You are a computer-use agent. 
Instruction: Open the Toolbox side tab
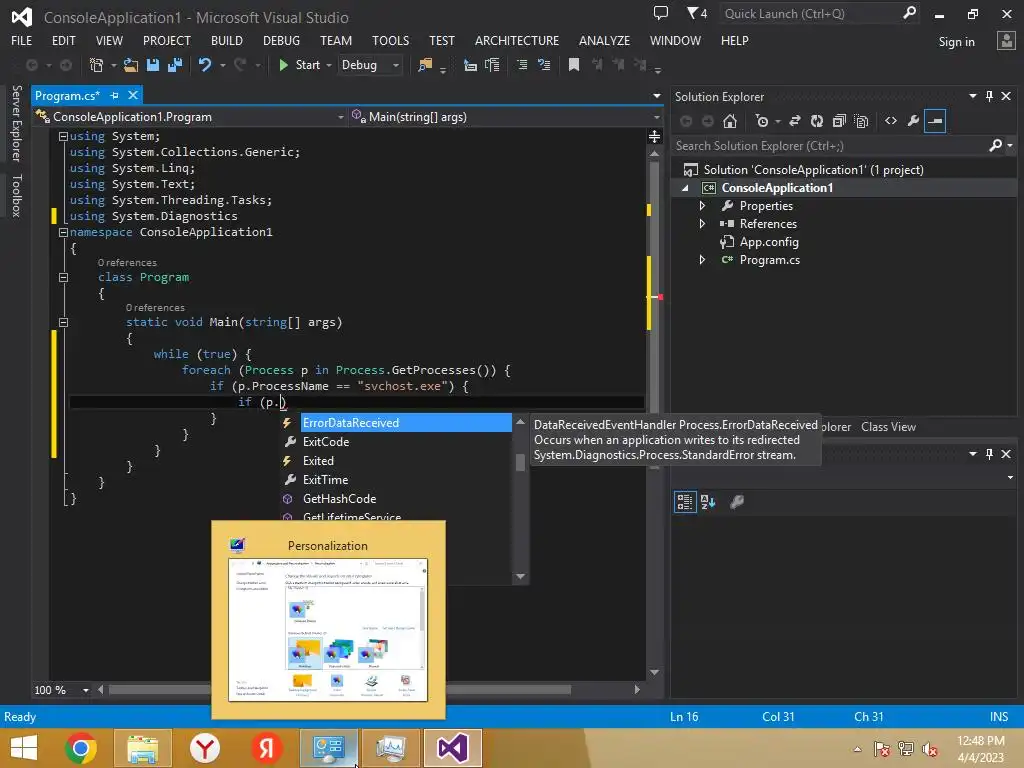17,195
